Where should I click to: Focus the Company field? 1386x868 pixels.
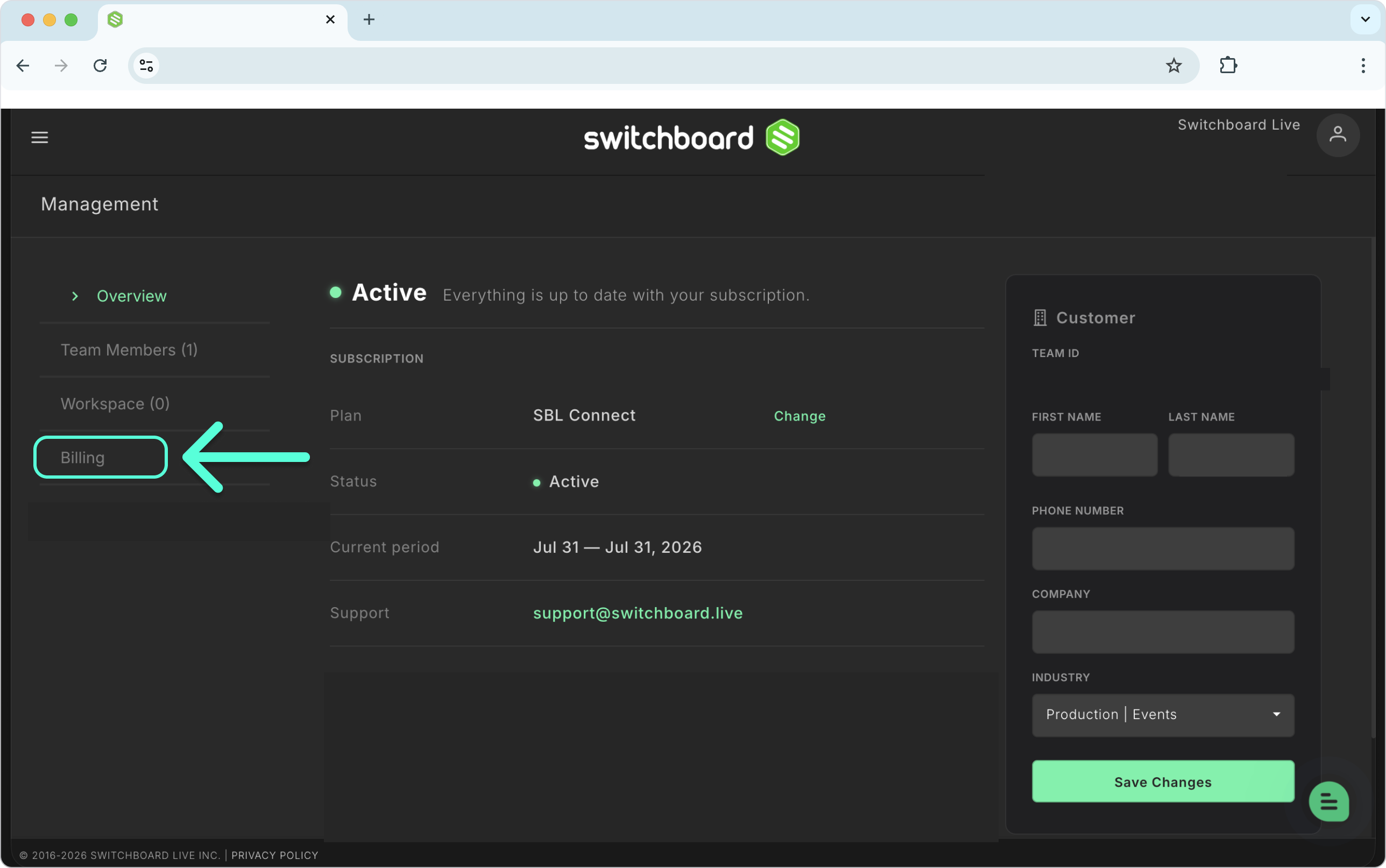(1163, 631)
